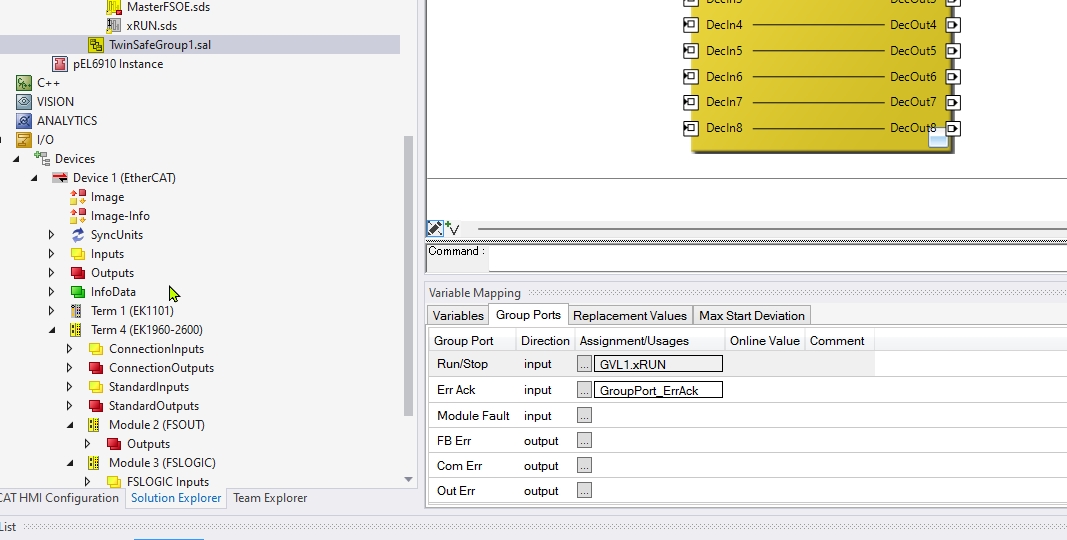Click the Device 1 (EtherCAT) icon
The width and height of the screenshot is (1067, 540).
point(60,178)
